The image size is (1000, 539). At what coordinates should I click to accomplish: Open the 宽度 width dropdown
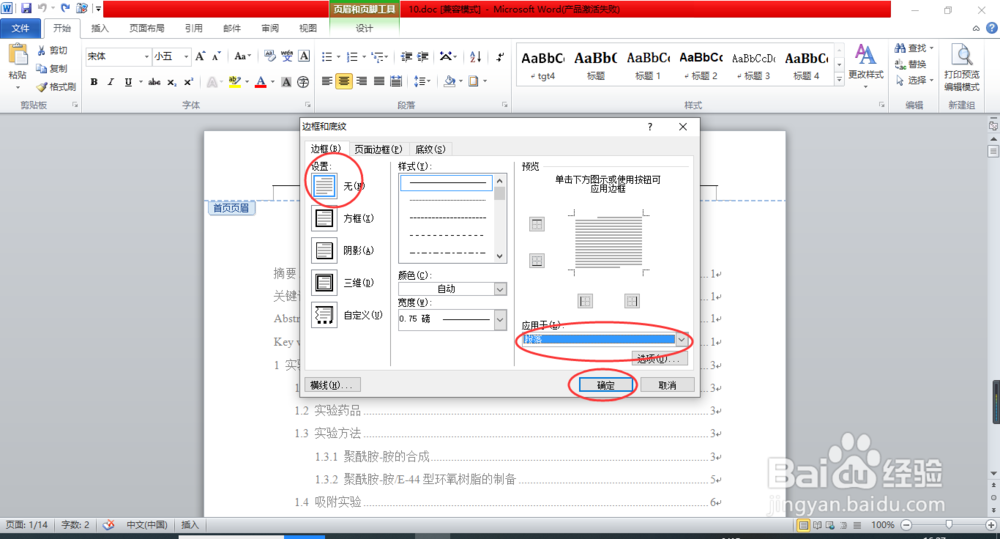click(x=500, y=319)
